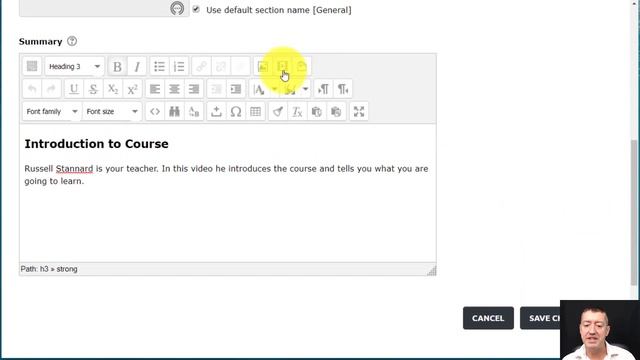
Task: Click the text 'going to learn.'
Action: point(54,181)
